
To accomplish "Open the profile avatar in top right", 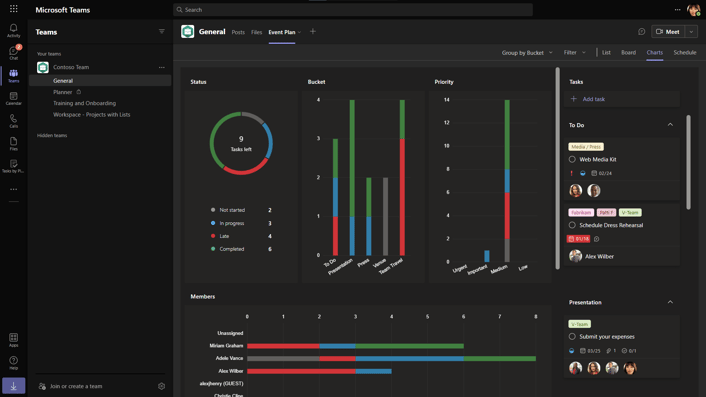I will 693,10.
